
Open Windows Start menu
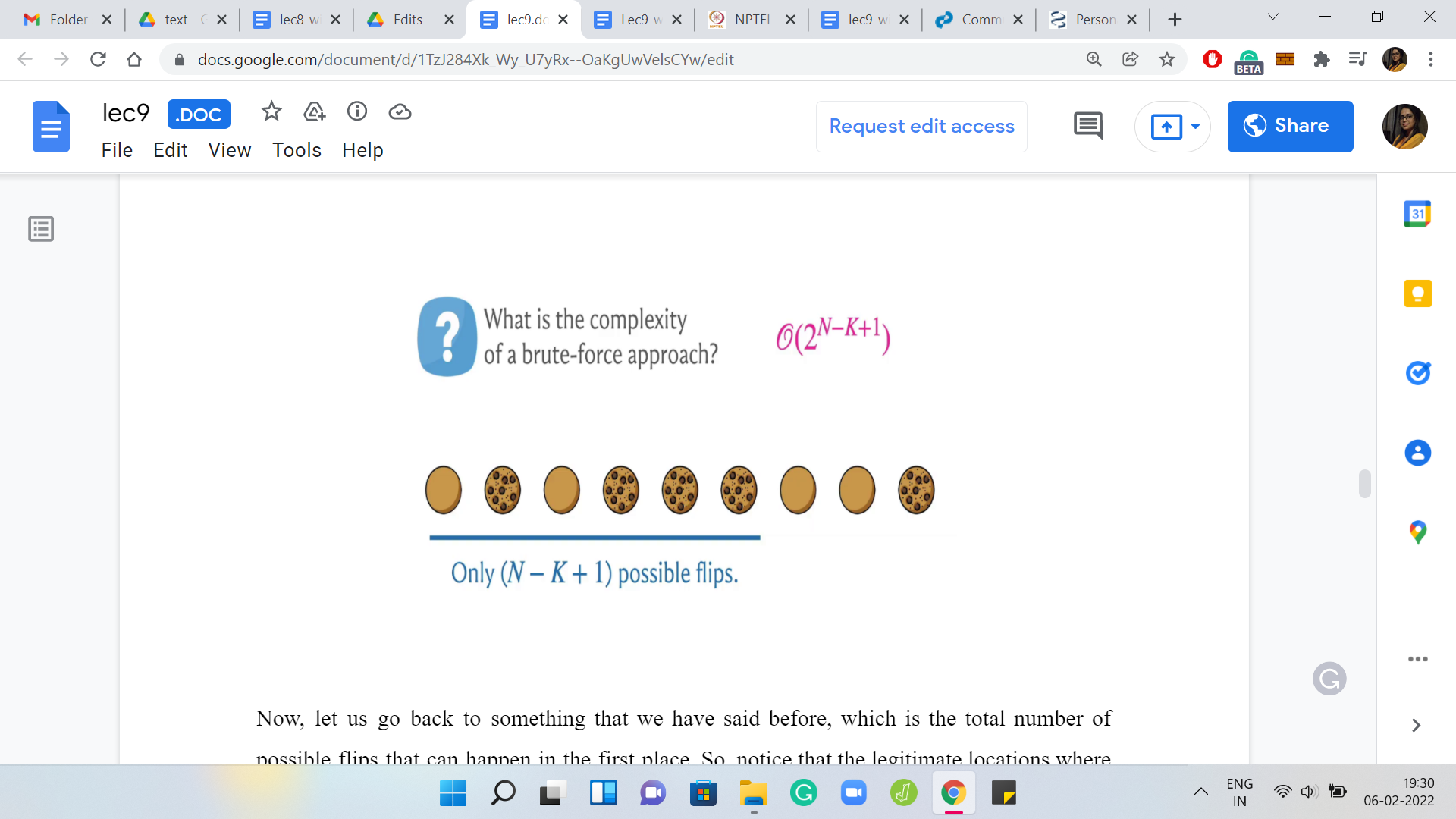453,793
